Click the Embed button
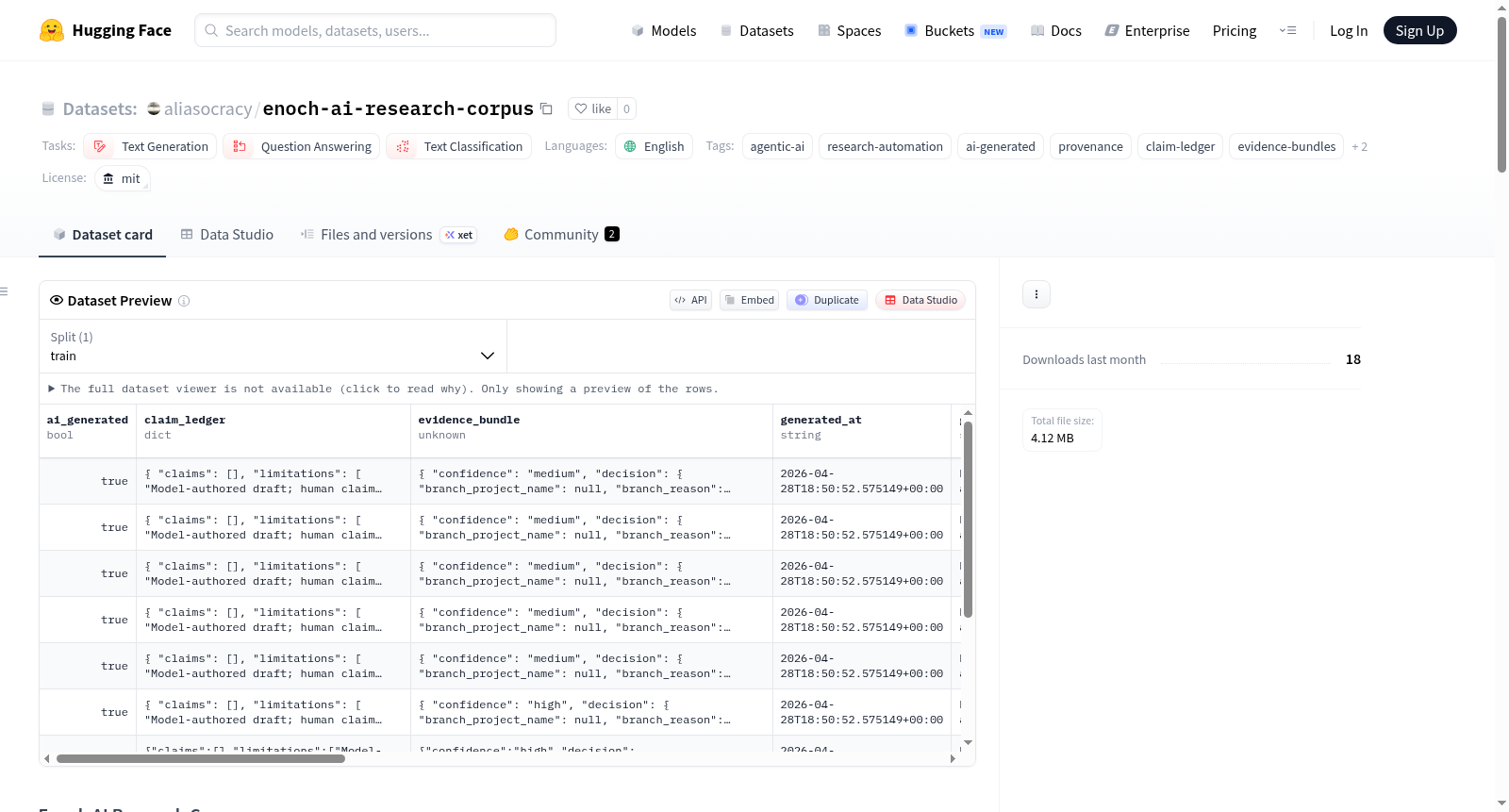The height and width of the screenshot is (812, 1509). tap(749, 300)
